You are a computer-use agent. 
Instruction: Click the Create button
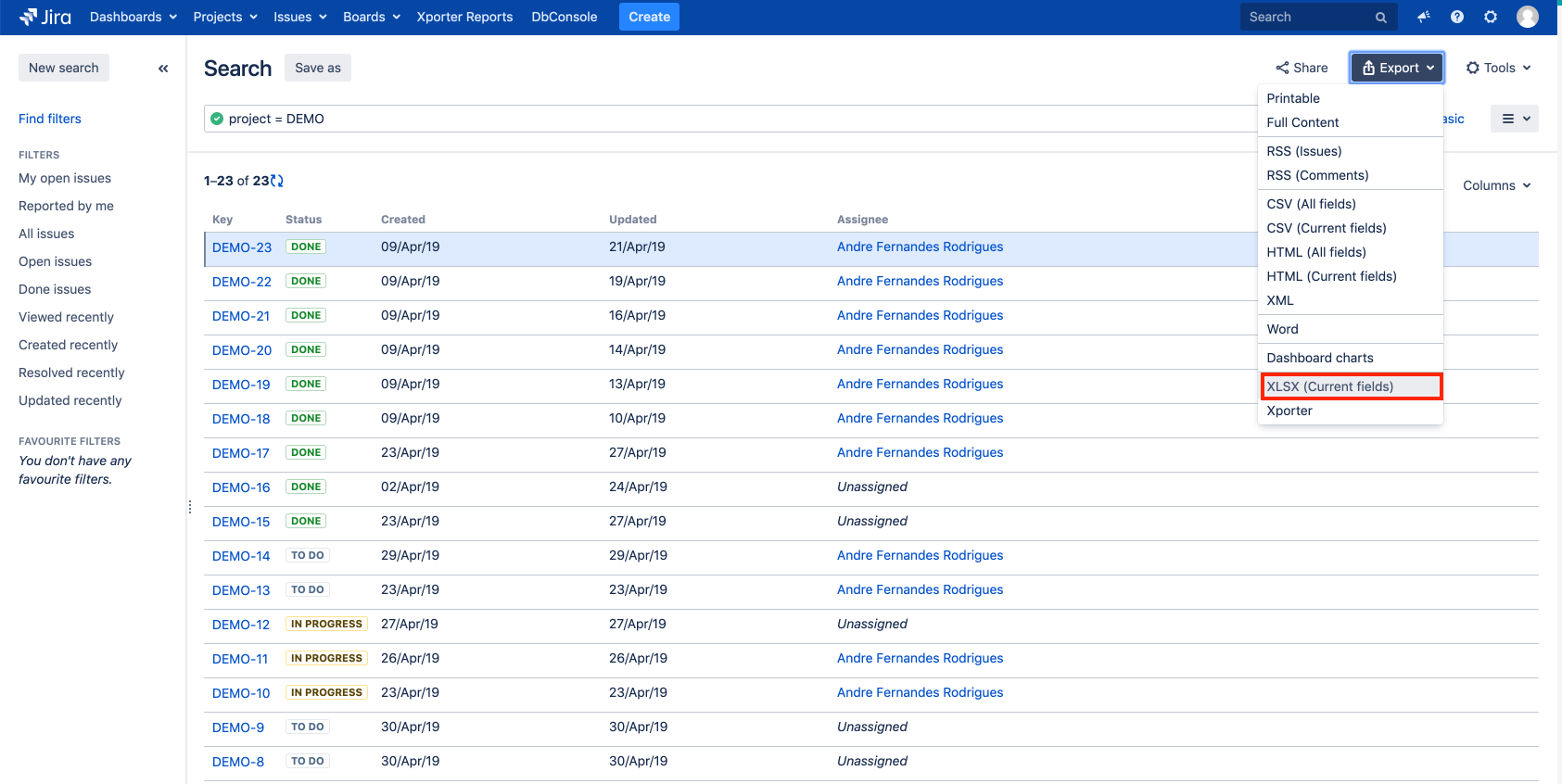click(649, 17)
